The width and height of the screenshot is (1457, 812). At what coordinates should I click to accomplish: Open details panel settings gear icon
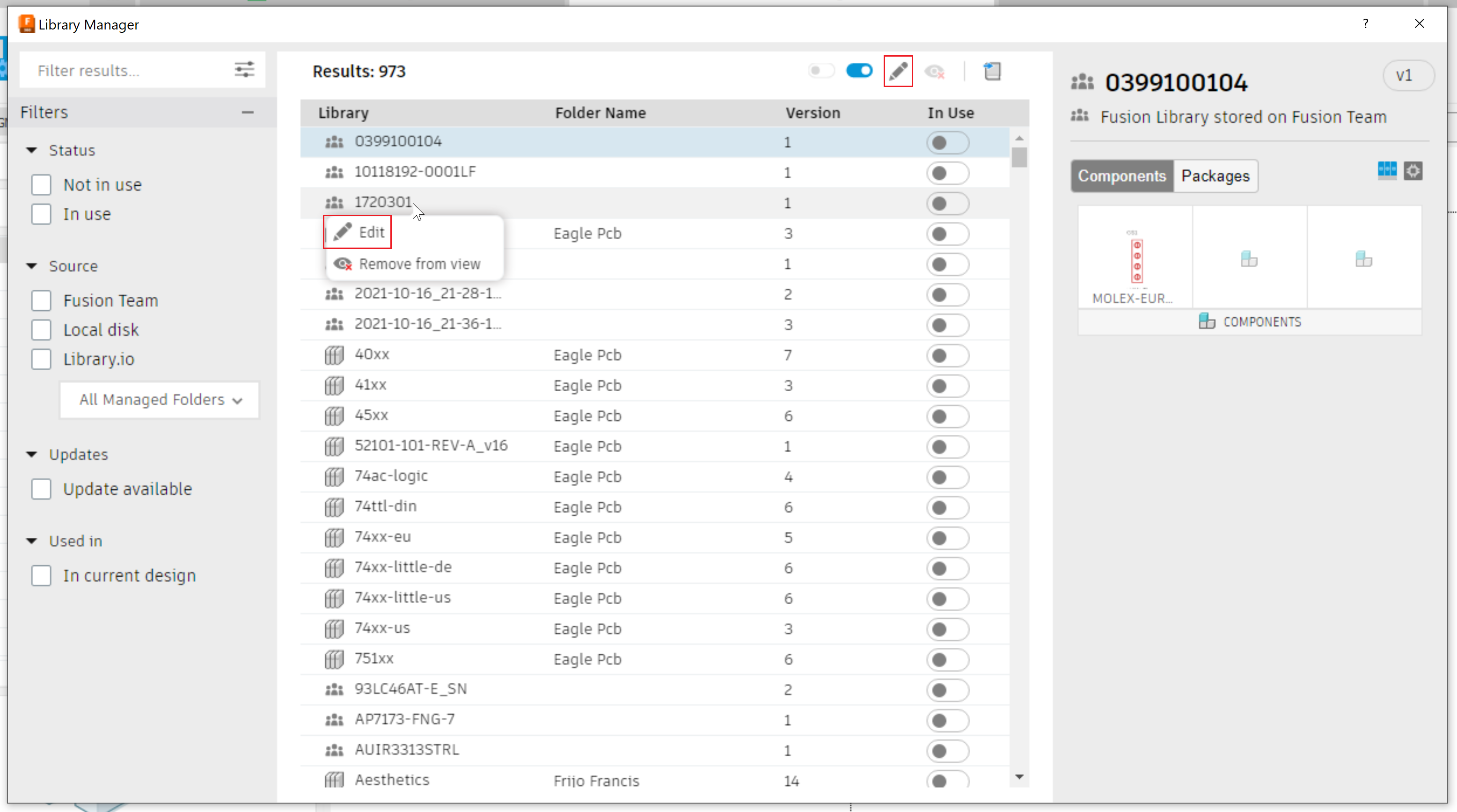pyautogui.click(x=1413, y=170)
